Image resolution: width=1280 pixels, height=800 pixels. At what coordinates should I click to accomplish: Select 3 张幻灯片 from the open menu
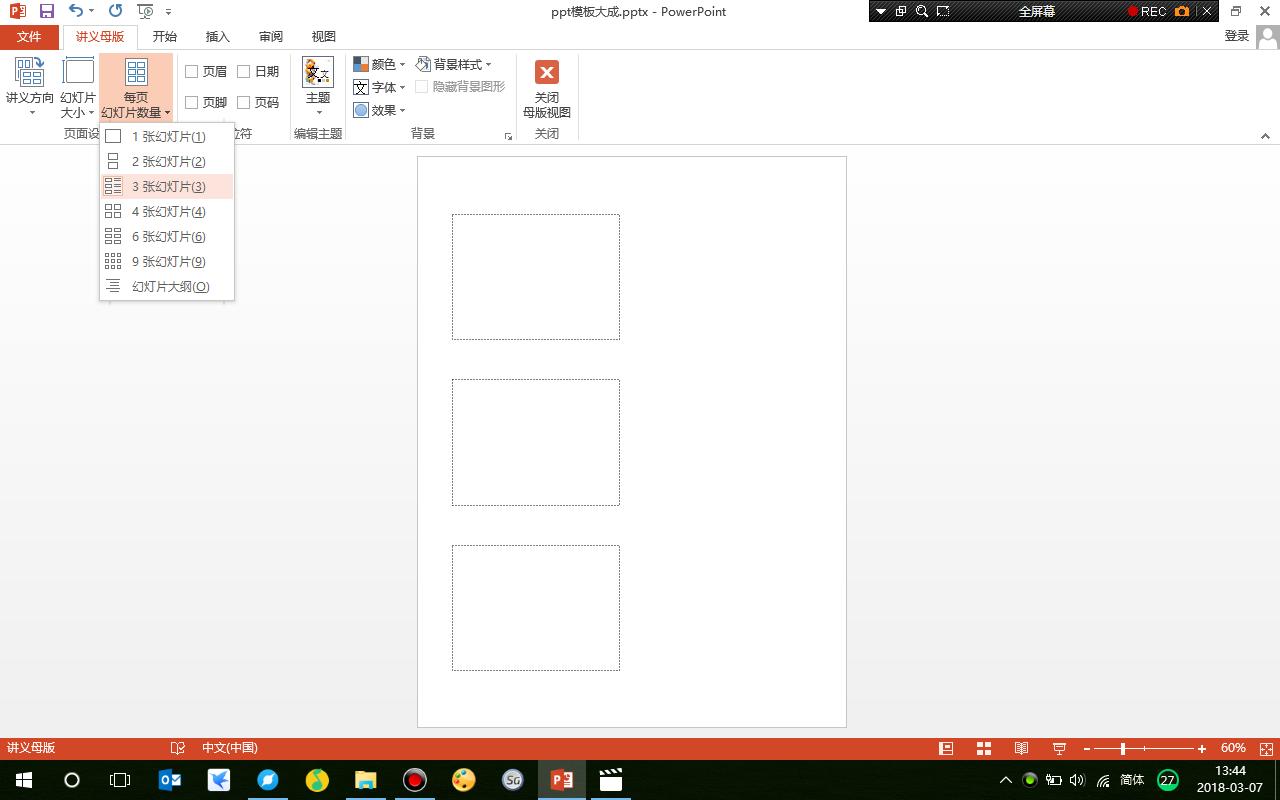tap(167, 186)
